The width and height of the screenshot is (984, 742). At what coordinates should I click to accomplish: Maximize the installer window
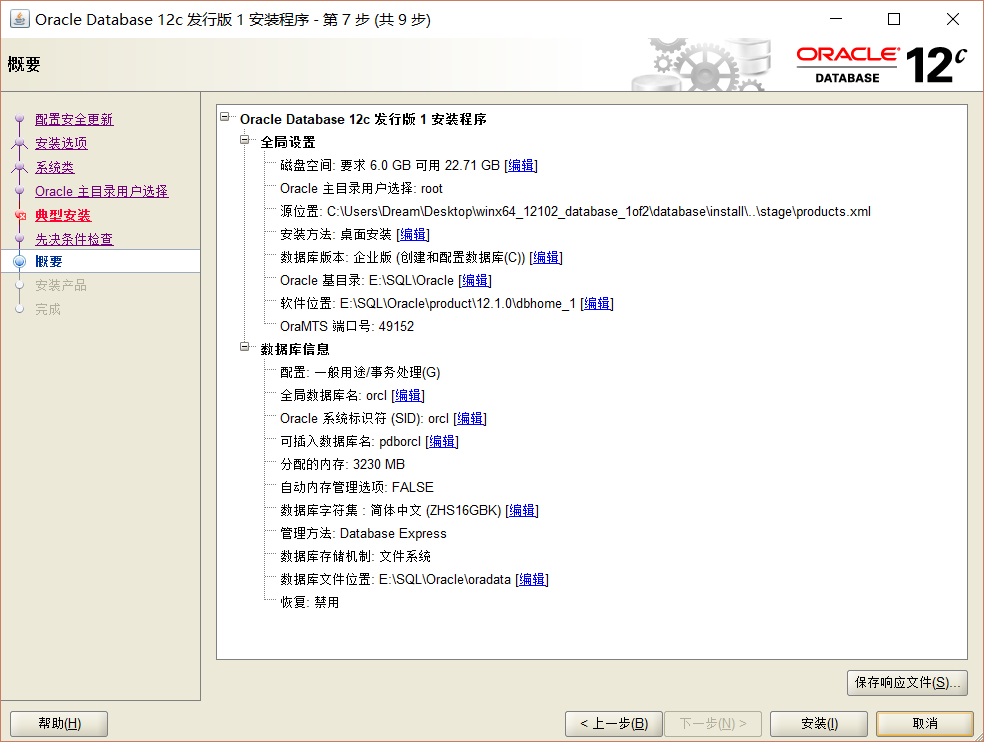[894, 19]
